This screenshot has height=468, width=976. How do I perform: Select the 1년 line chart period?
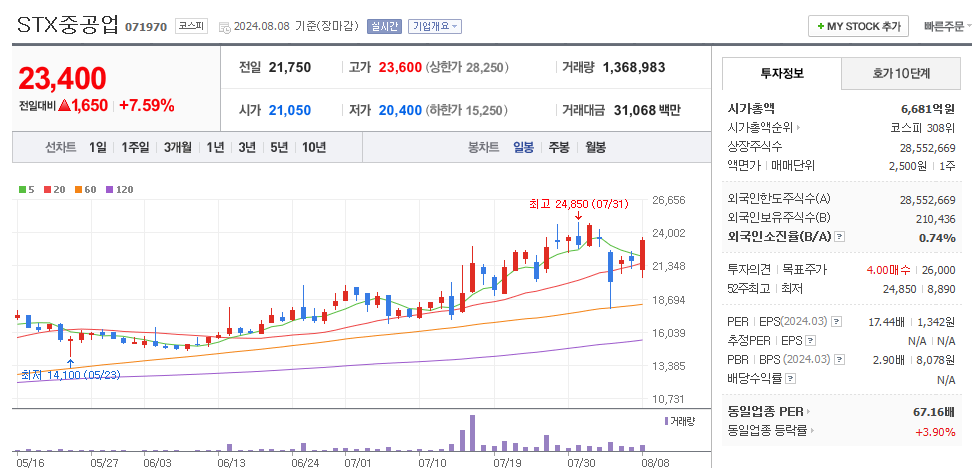click(x=215, y=147)
